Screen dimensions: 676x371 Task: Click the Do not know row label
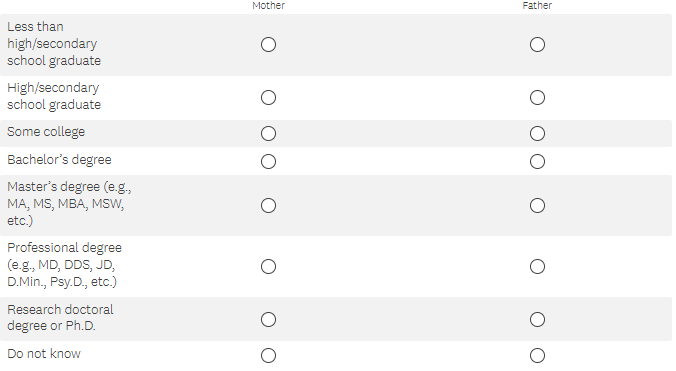[44, 354]
